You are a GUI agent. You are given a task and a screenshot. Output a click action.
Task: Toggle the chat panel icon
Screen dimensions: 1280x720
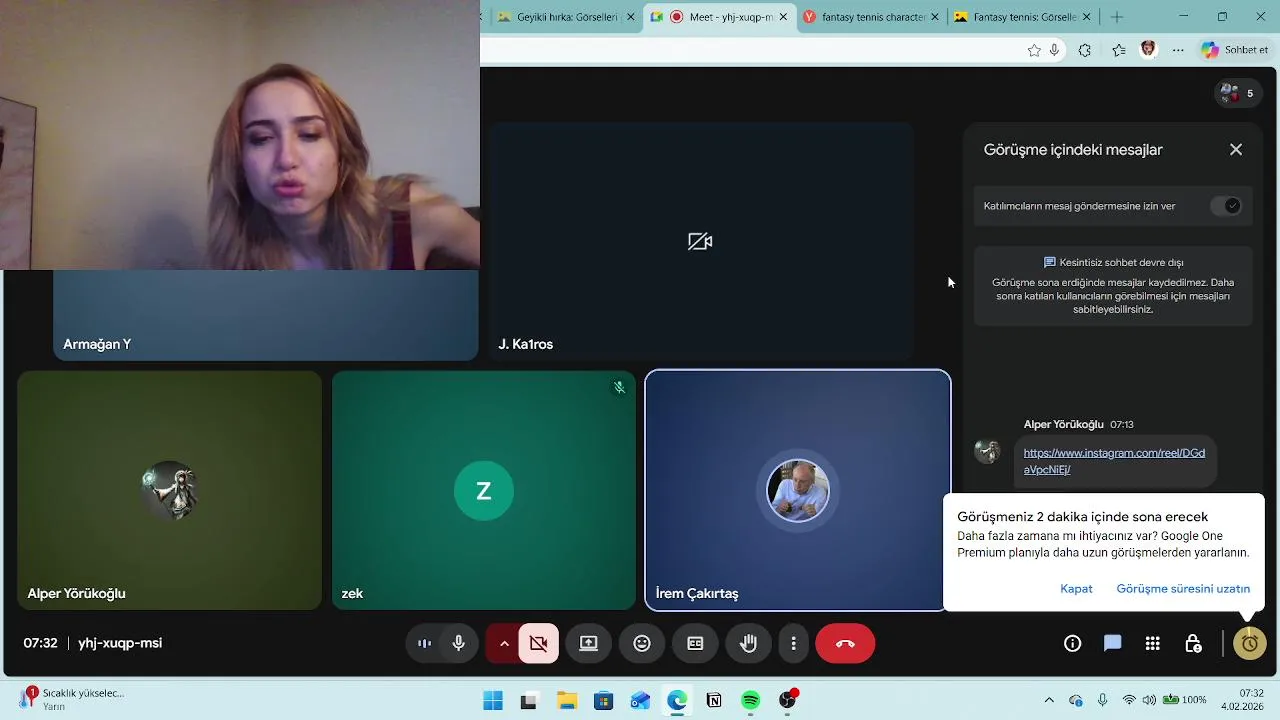[1113, 644]
